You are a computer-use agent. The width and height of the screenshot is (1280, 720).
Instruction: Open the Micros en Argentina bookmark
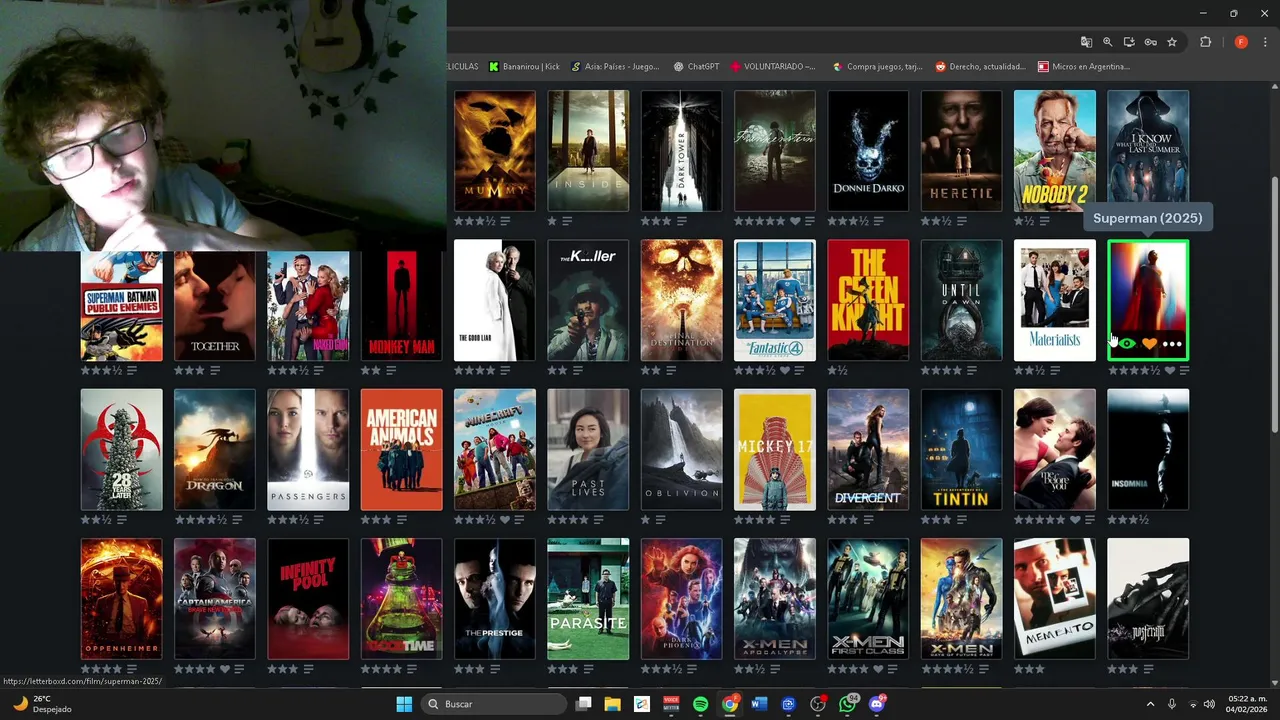tap(1084, 67)
